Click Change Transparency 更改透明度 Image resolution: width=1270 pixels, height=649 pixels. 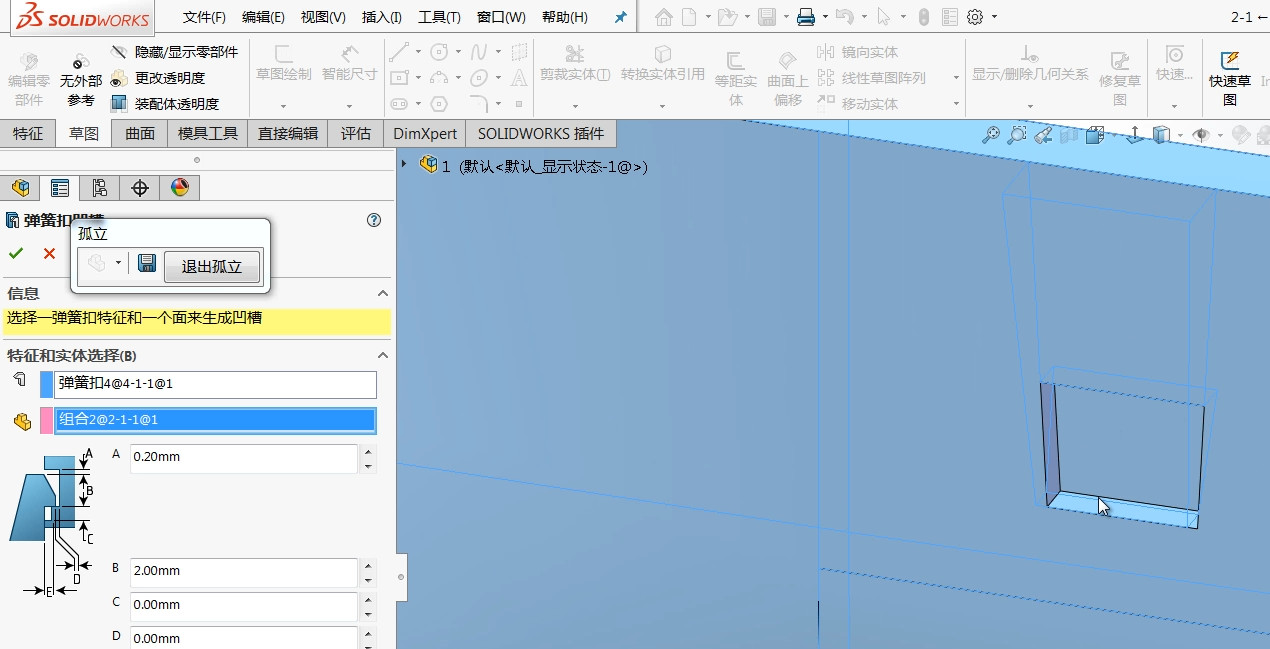tap(158, 78)
